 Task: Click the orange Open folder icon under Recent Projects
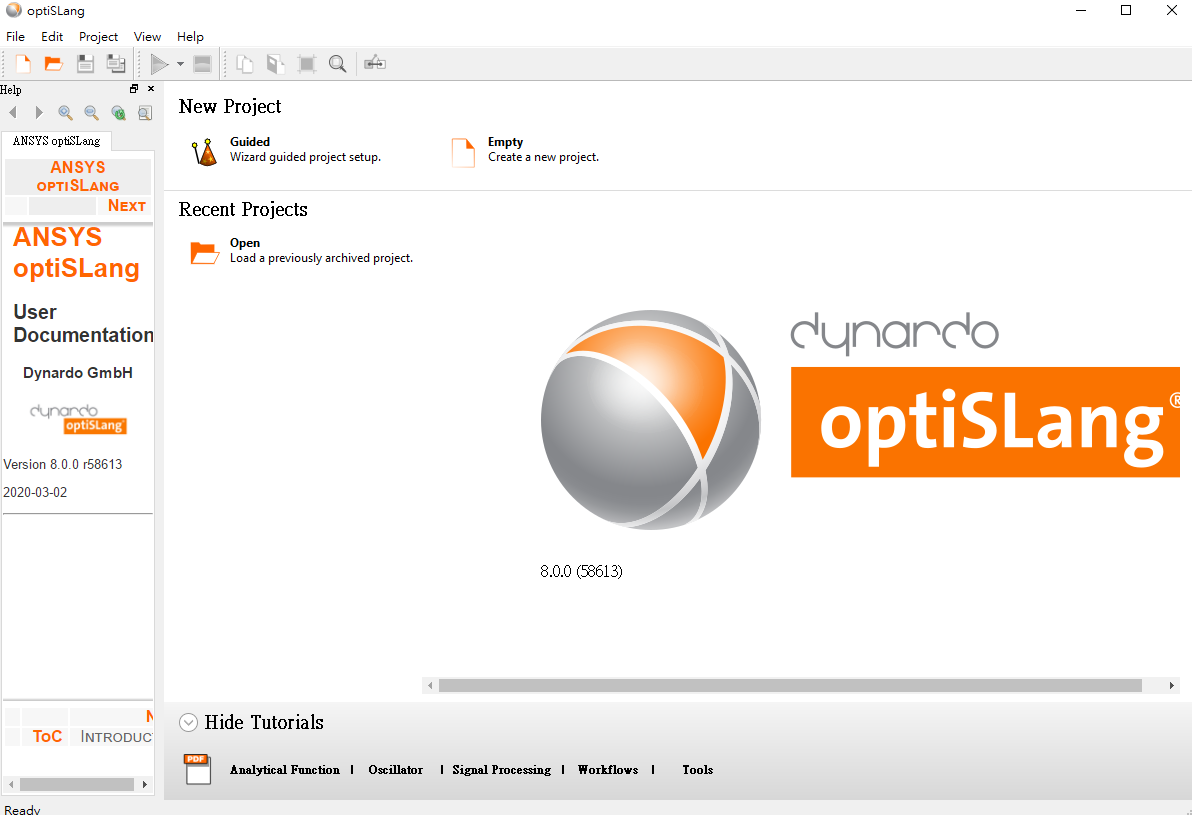(x=204, y=252)
